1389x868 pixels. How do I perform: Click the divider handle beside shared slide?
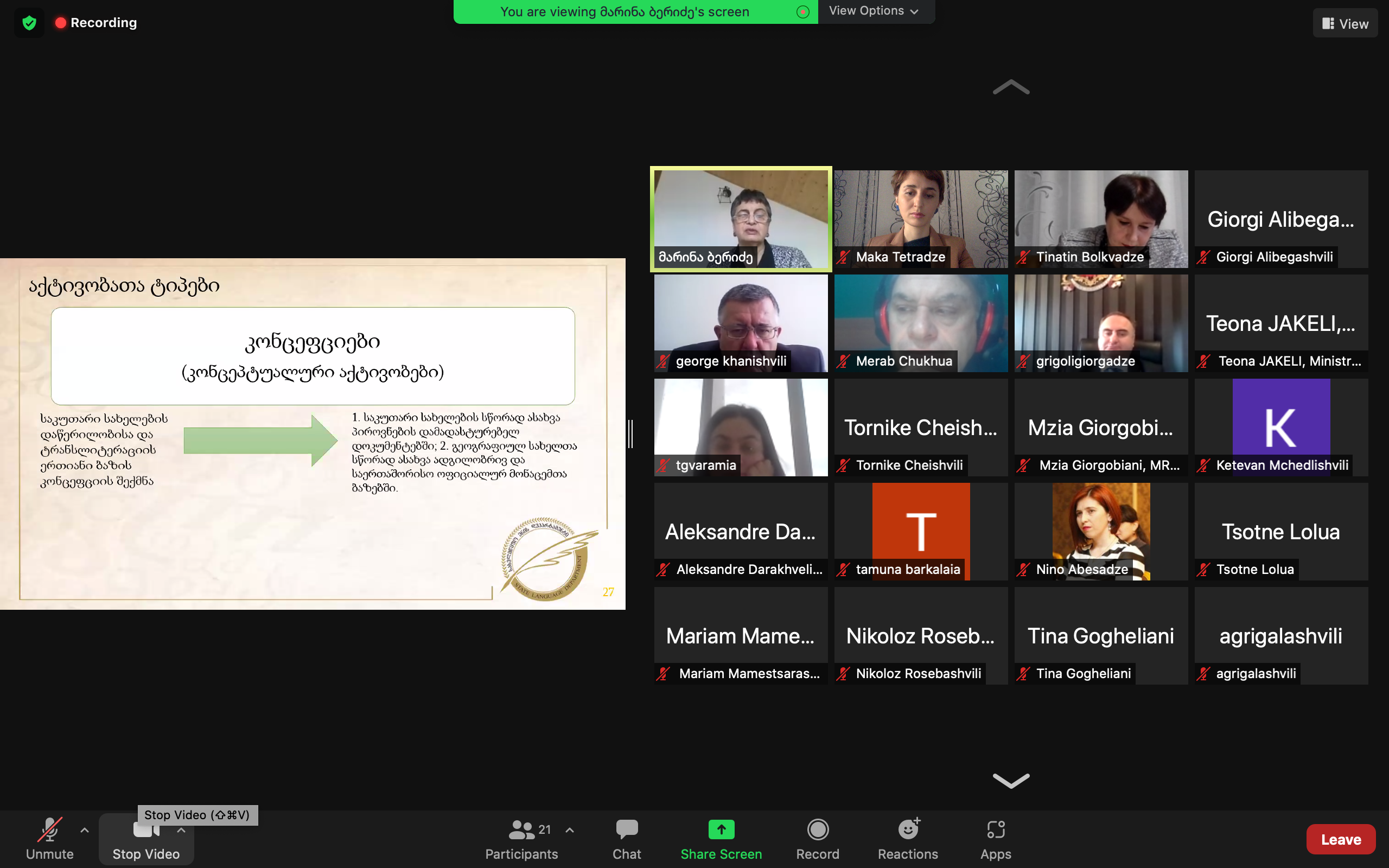(x=631, y=434)
